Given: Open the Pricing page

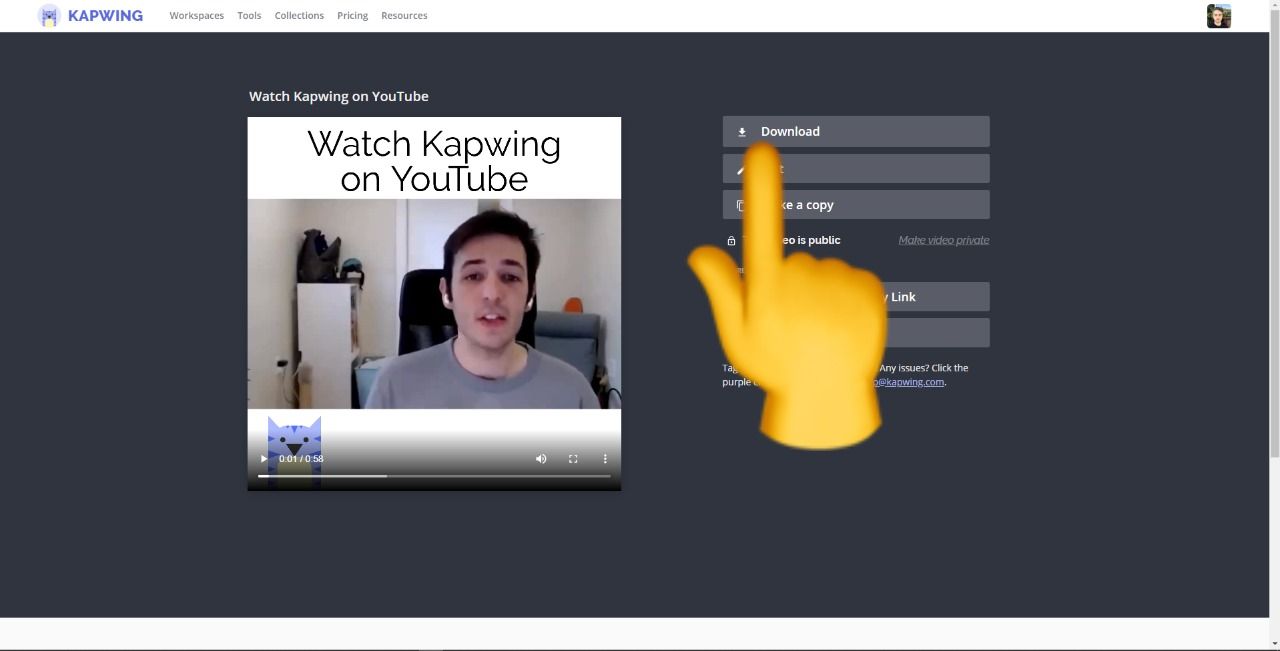Looking at the screenshot, I should [352, 16].
